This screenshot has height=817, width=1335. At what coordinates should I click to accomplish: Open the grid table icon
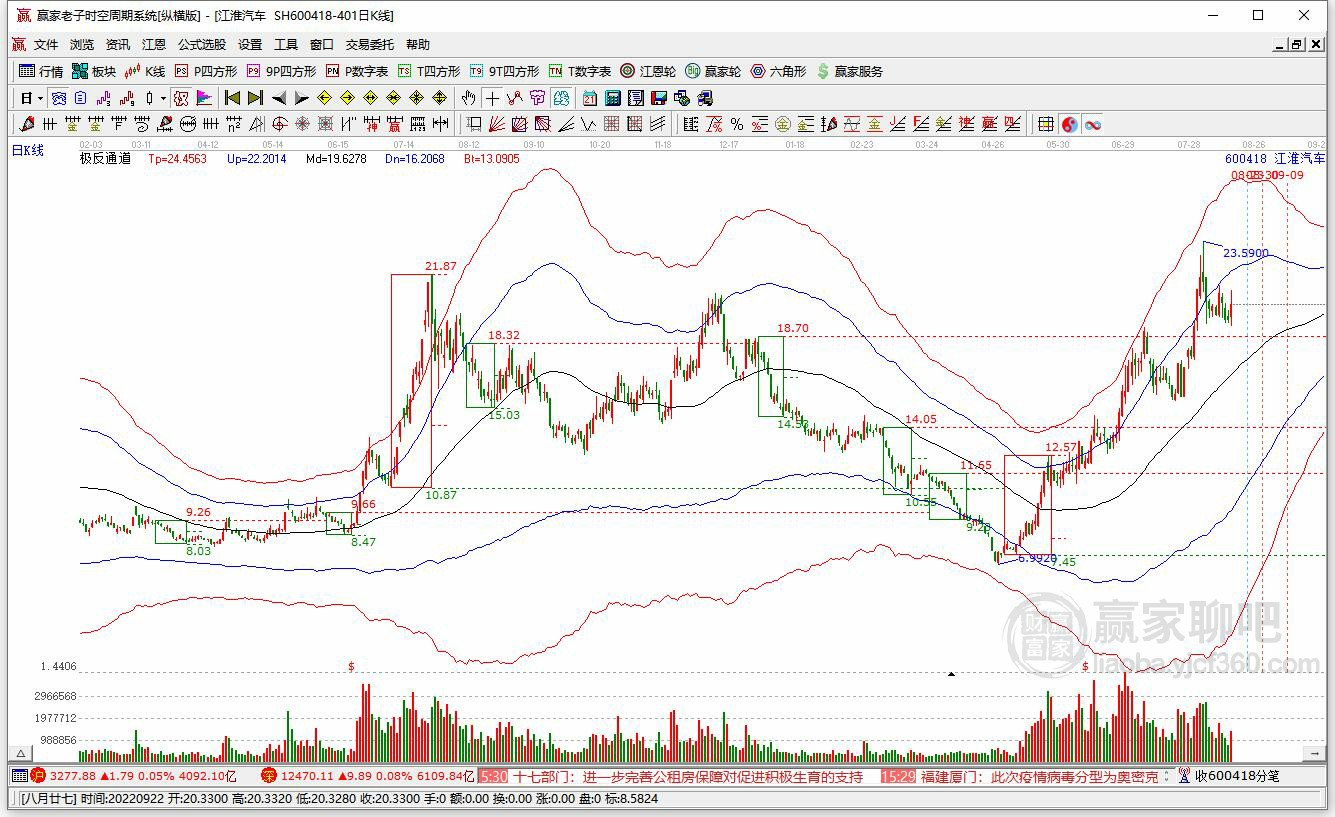(x=1046, y=124)
